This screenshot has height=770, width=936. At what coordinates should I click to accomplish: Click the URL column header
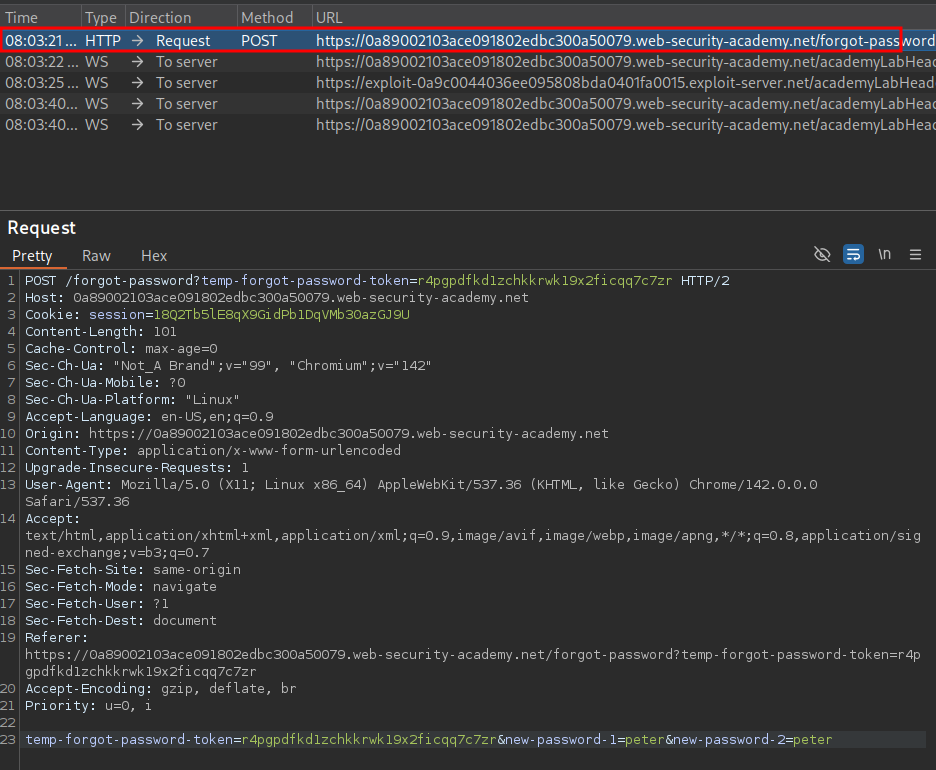pos(328,18)
